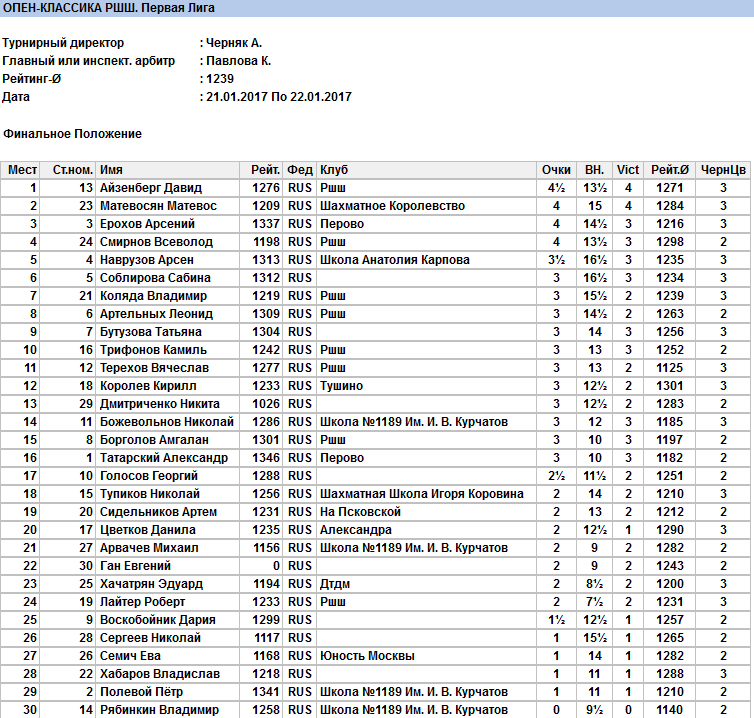This screenshot has height=718, width=754.
Task: Click the 'Финальное Положение' heading
Action: coord(72,134)
